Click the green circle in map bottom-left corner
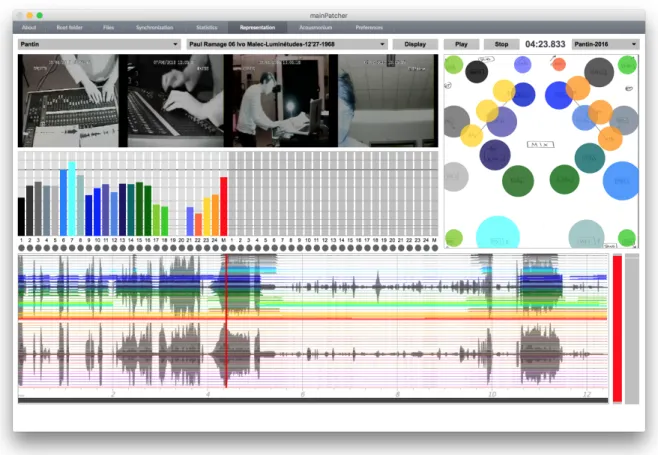658x455 pixels. pos(454,238)
